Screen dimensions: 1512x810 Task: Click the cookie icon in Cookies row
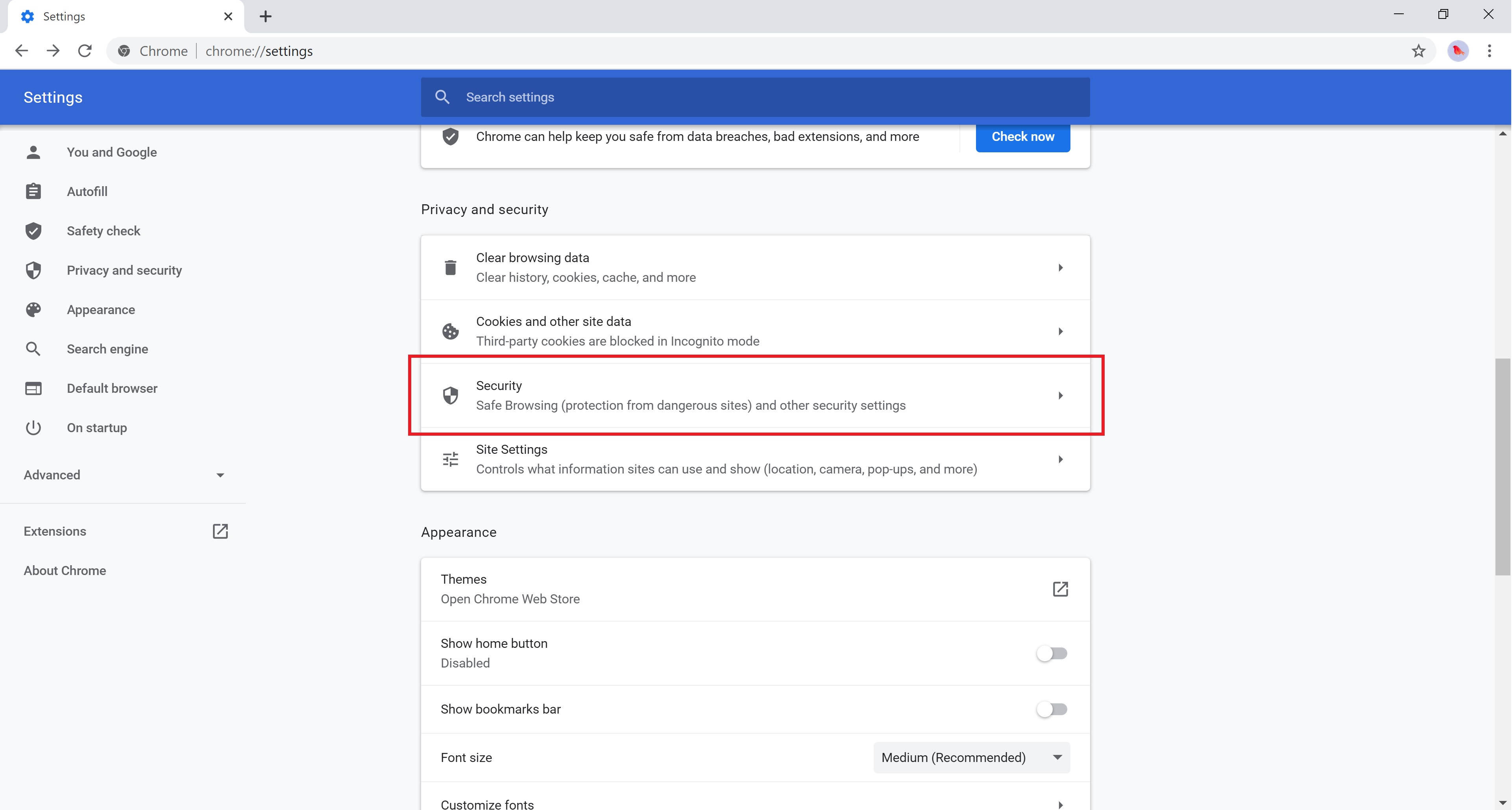450,332
